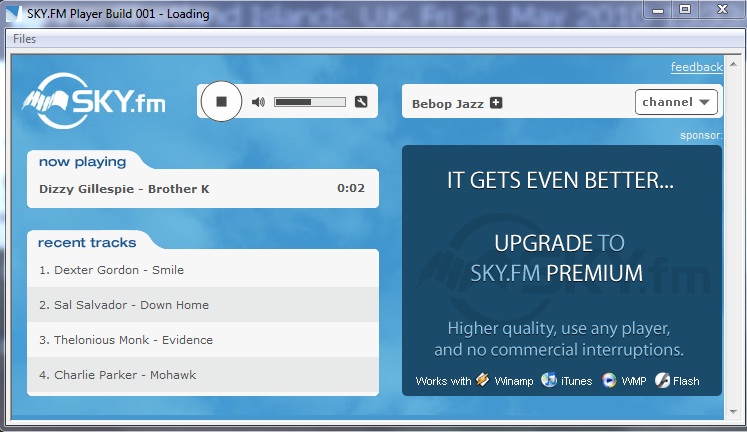Image resolution: width=747 pixels, height=432 pixels.
Task: Open the Files menu
Action: click(24, 39)
